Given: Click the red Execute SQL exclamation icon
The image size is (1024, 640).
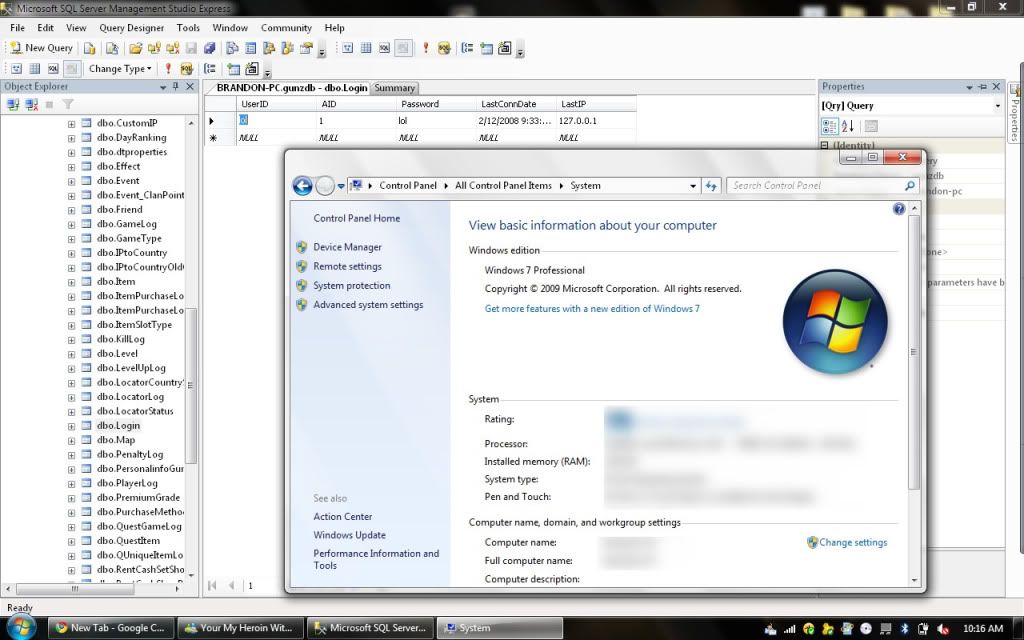Looking at the screenshot, I should coord(168,69).
